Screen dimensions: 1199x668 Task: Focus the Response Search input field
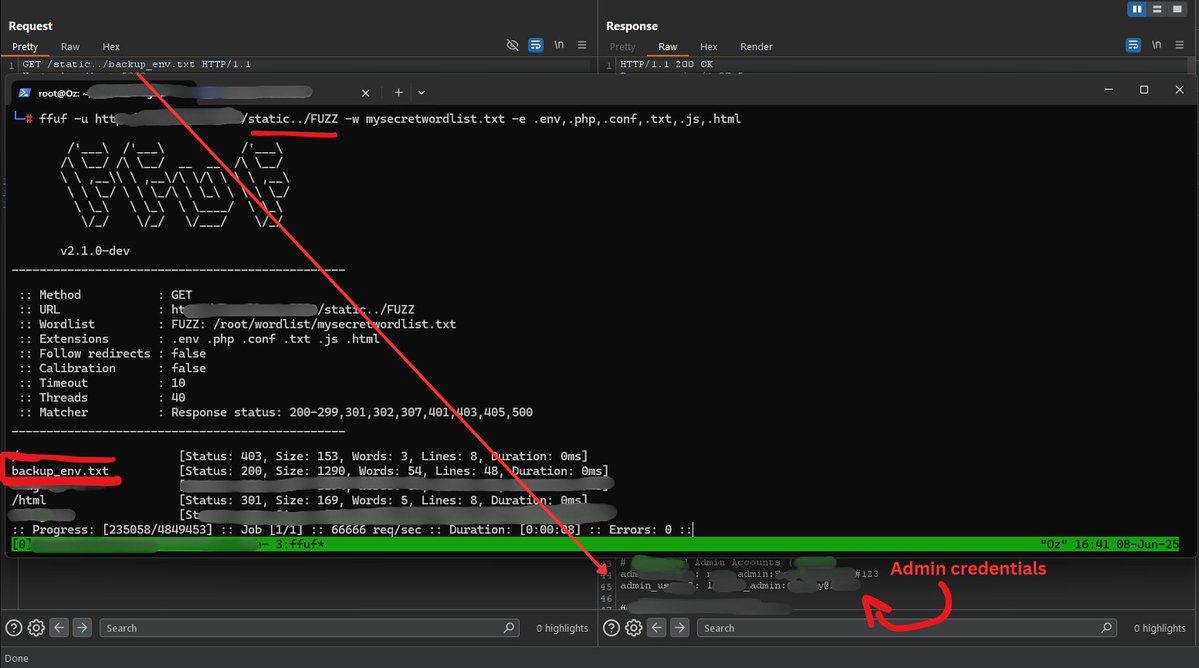coord(907,627)
